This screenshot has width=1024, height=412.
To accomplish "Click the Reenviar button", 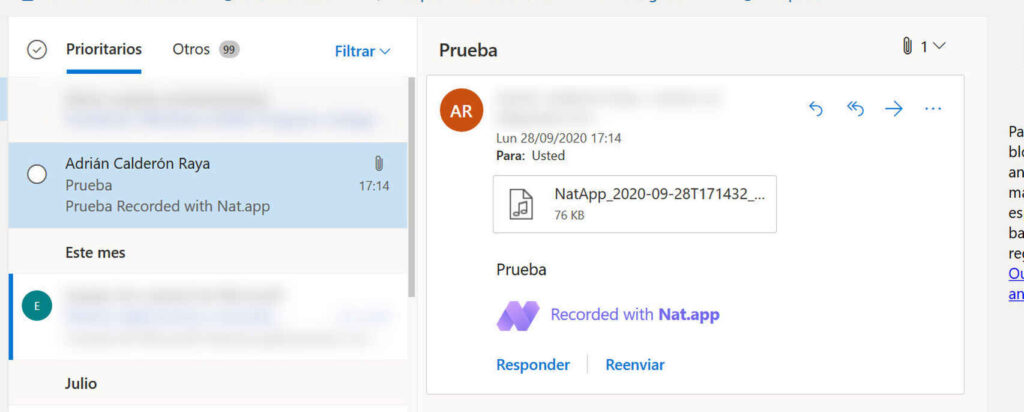I will click(x=635, y=365).
